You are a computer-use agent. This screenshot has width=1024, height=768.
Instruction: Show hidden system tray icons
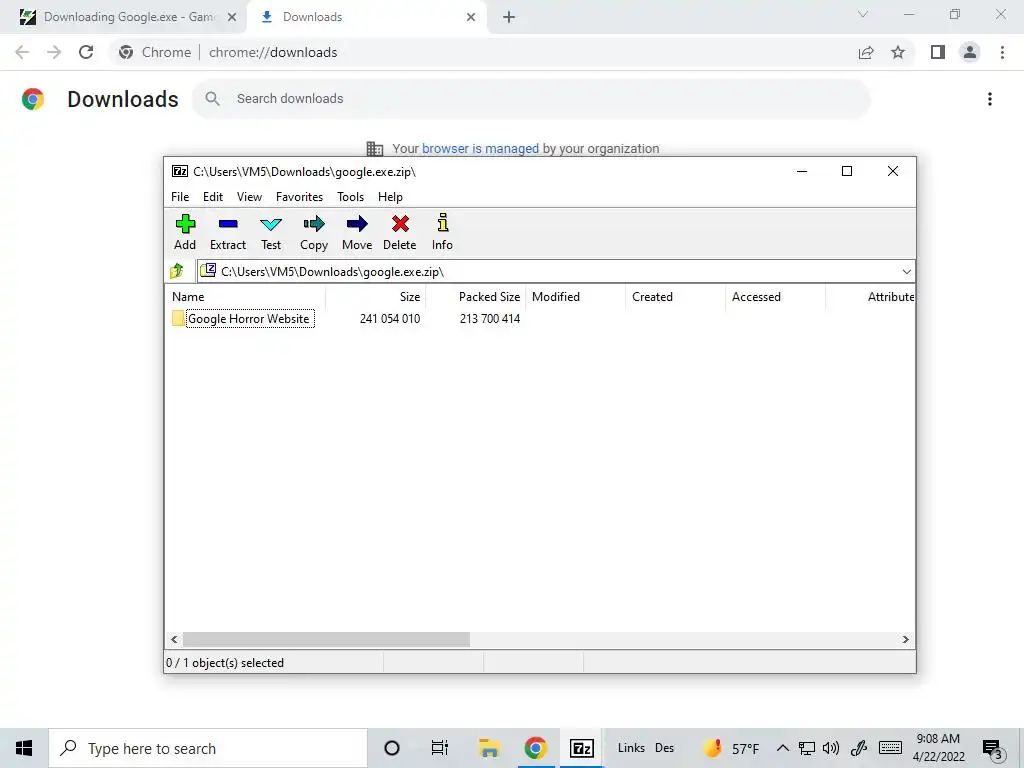782,748
